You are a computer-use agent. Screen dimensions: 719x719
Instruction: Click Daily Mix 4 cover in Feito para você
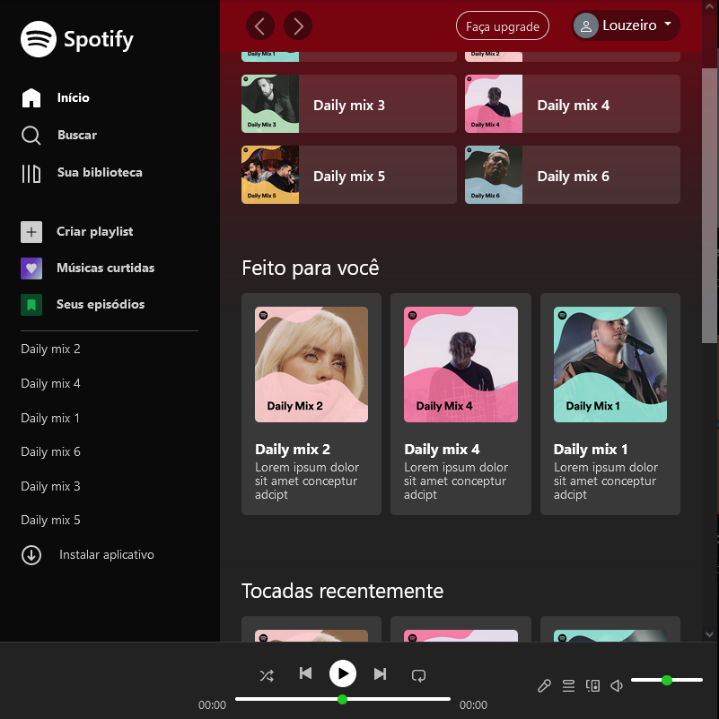[461, 365]
